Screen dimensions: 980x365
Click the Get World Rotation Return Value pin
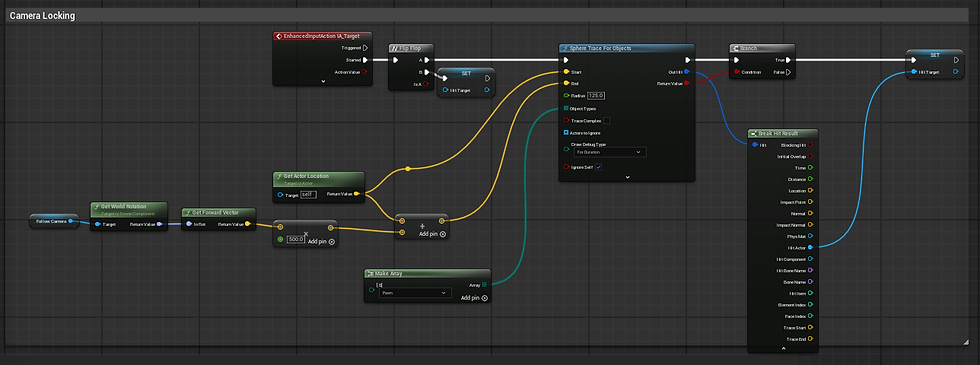[159, 224]
